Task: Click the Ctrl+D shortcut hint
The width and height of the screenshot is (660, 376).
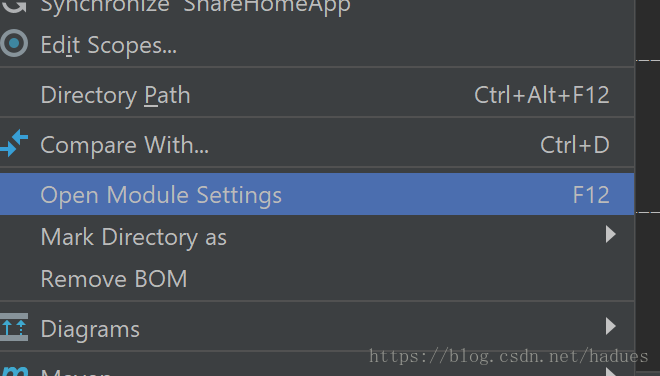Action: 575,145
